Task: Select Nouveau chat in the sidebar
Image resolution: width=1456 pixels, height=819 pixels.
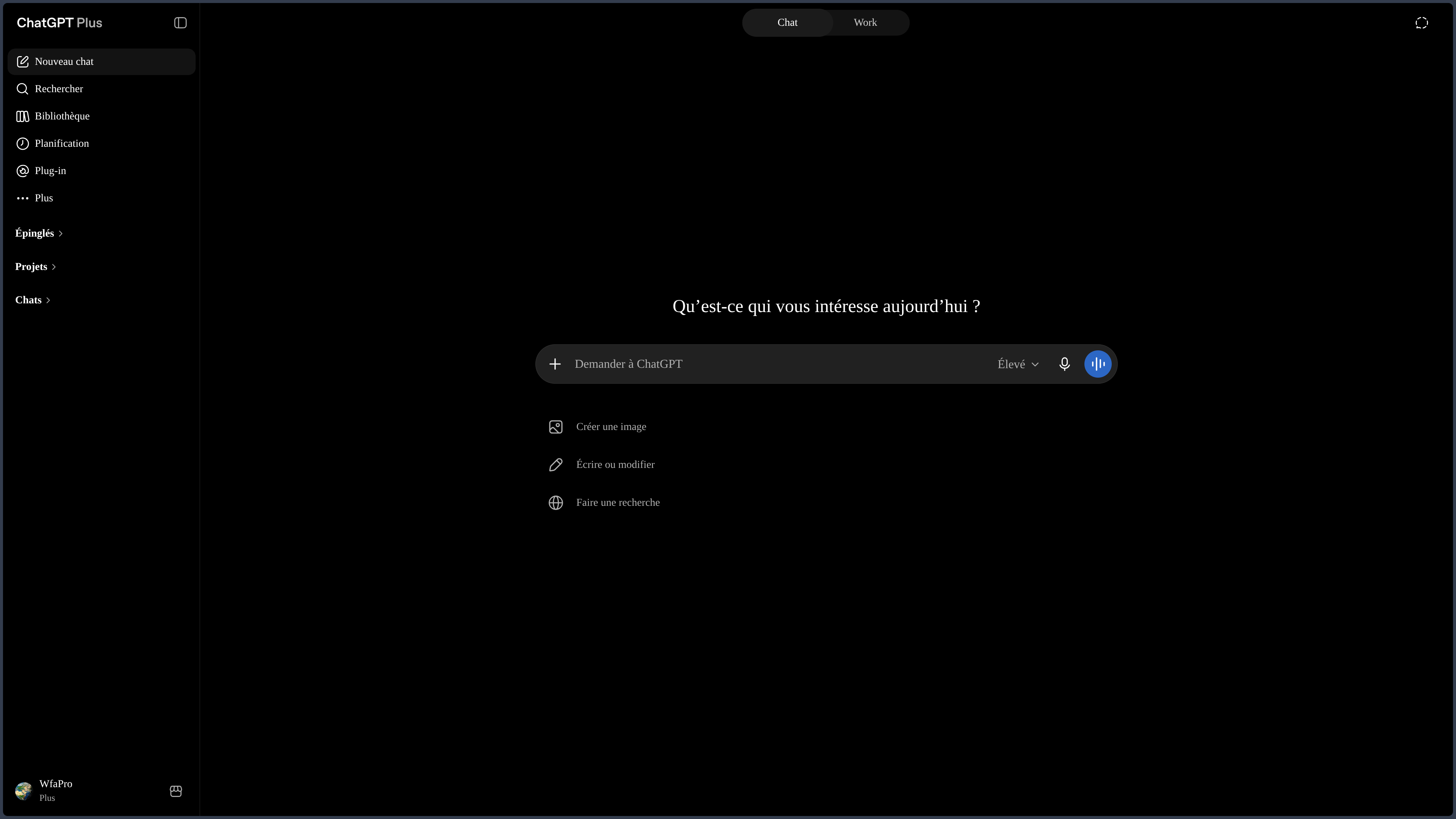Action: [102, 61]
